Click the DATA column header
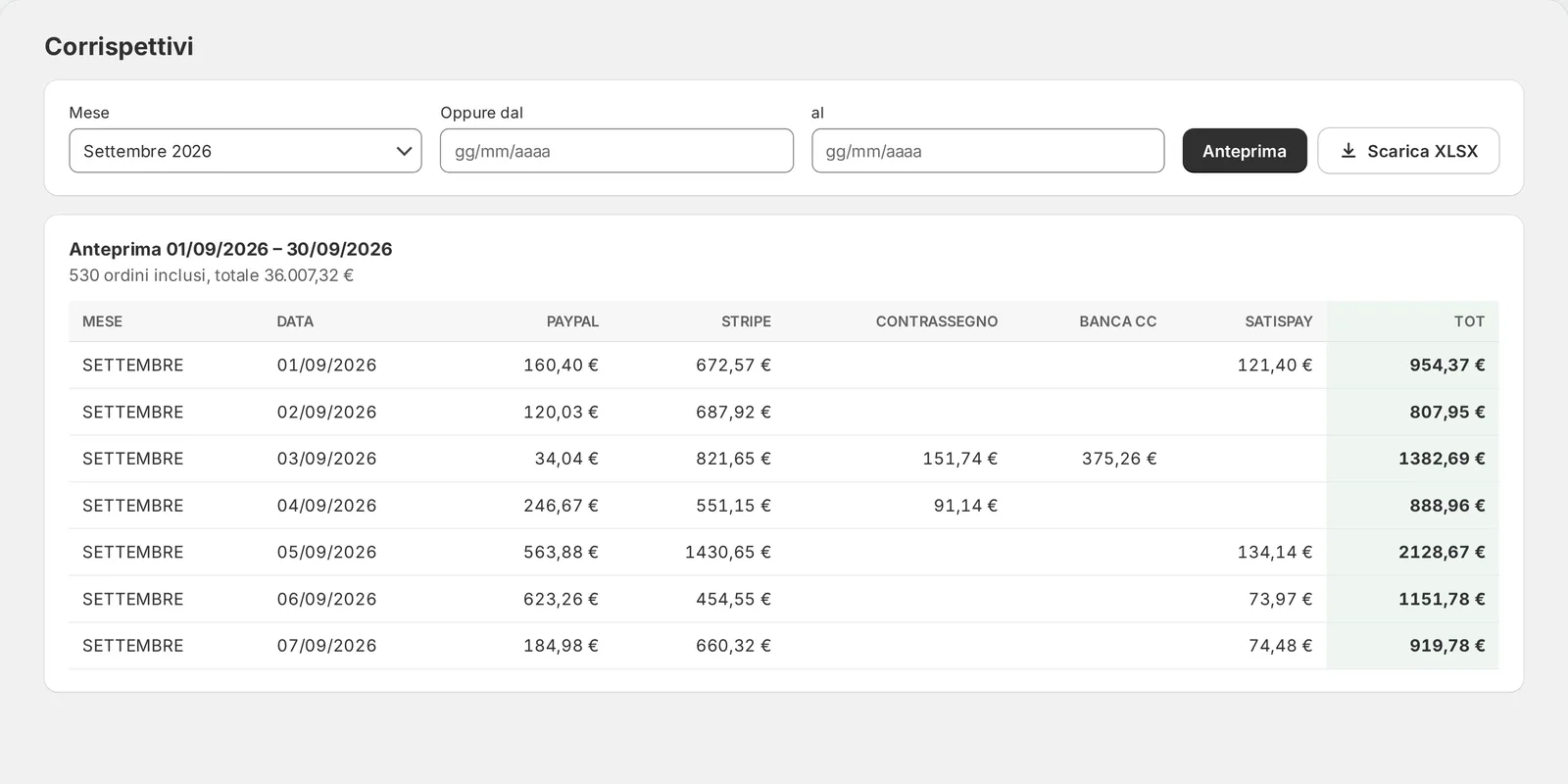Viewport: 1568px width, 784px height. click(295, 321)
